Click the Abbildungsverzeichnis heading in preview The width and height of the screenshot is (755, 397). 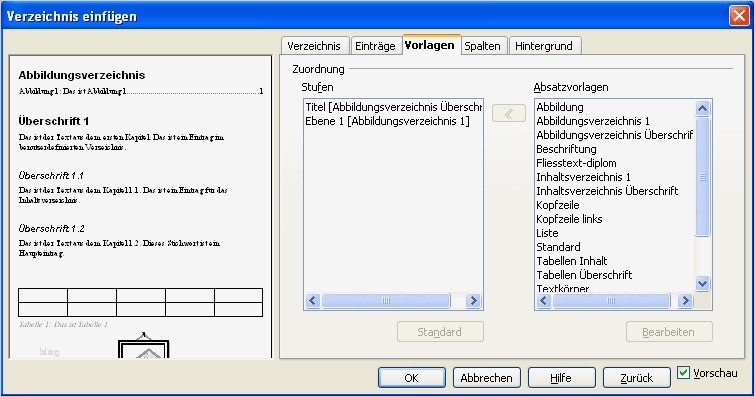tap(82, 75)
